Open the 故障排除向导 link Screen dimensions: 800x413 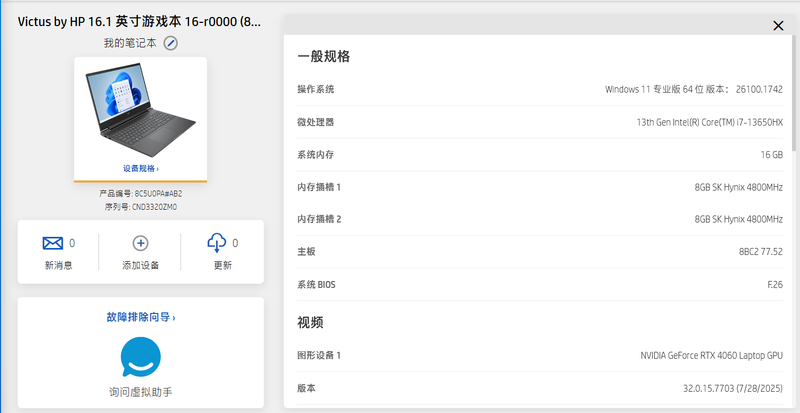point(140,317)
